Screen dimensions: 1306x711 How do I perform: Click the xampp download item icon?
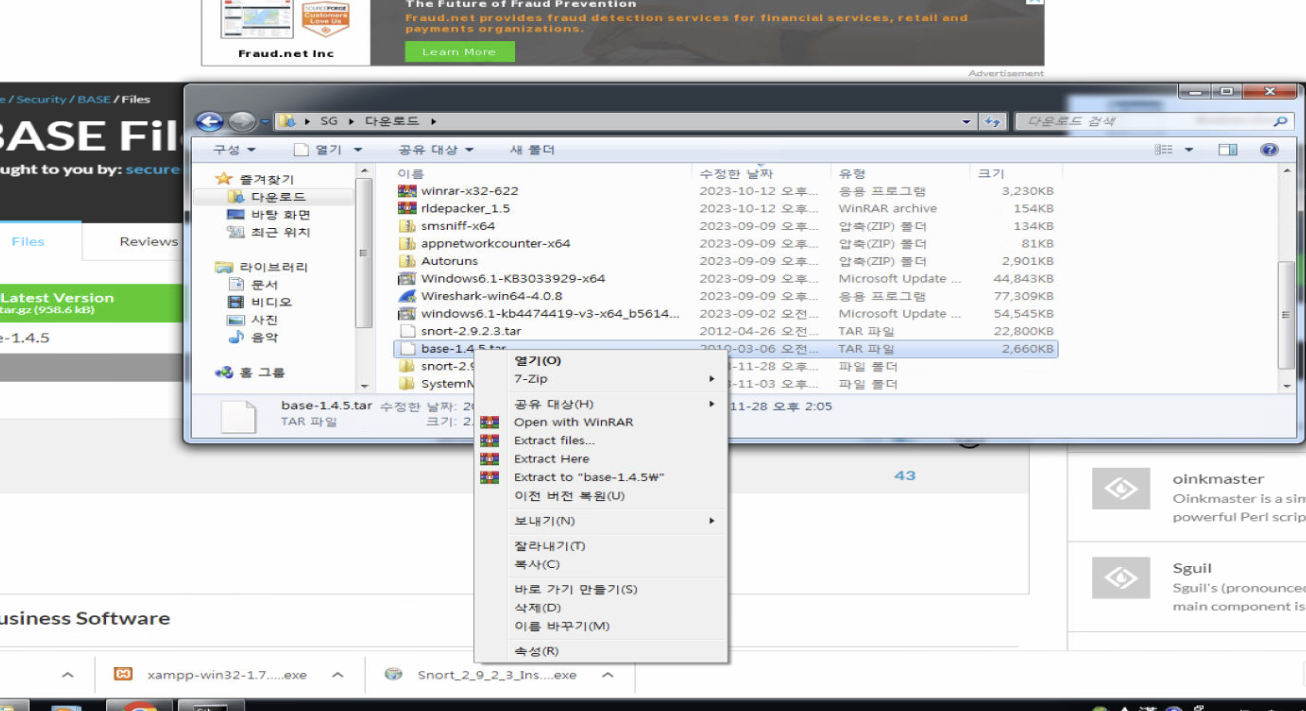[123, 675]
